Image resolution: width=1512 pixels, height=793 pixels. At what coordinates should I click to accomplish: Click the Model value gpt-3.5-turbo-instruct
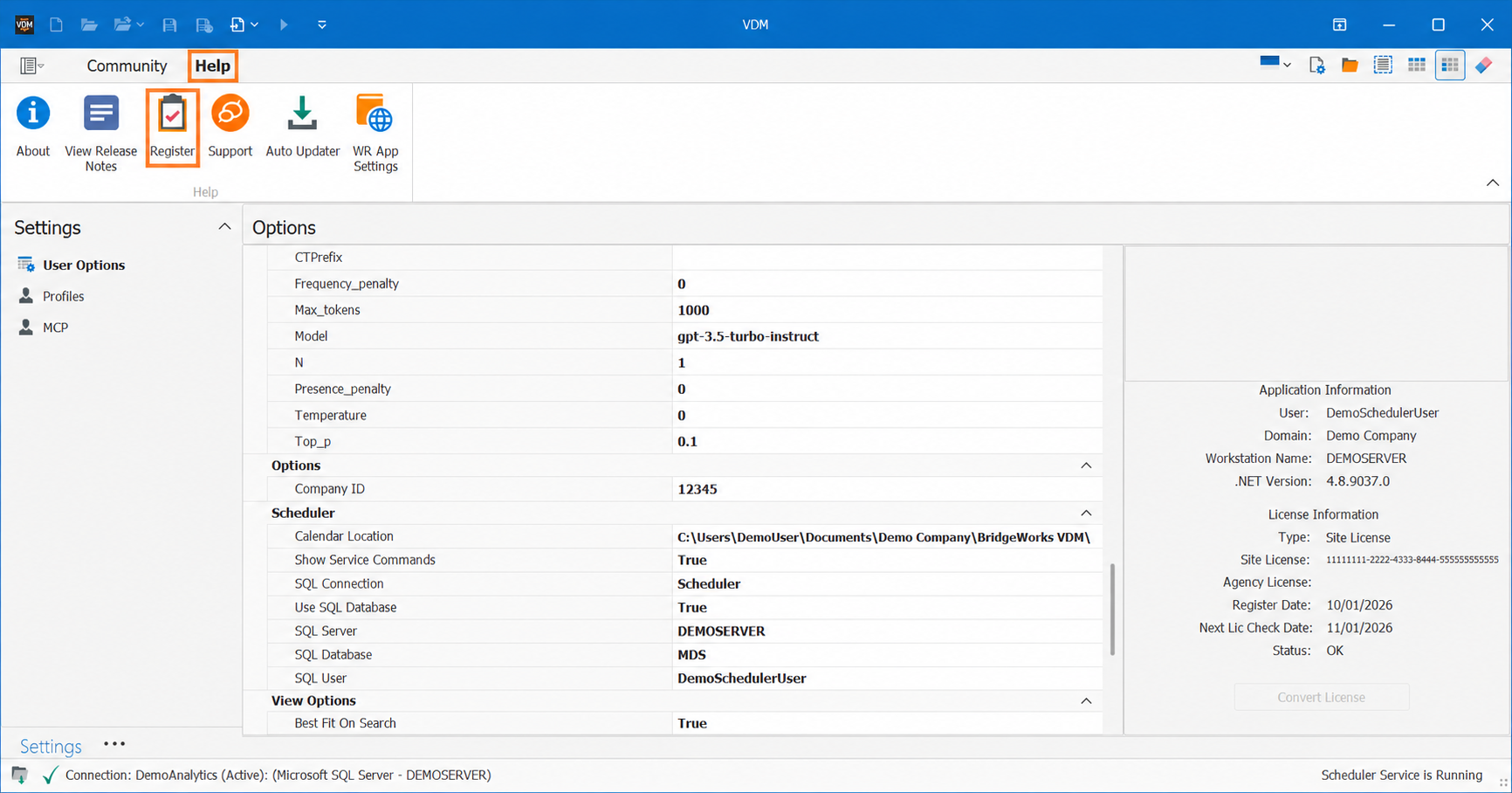click(748, 336)
